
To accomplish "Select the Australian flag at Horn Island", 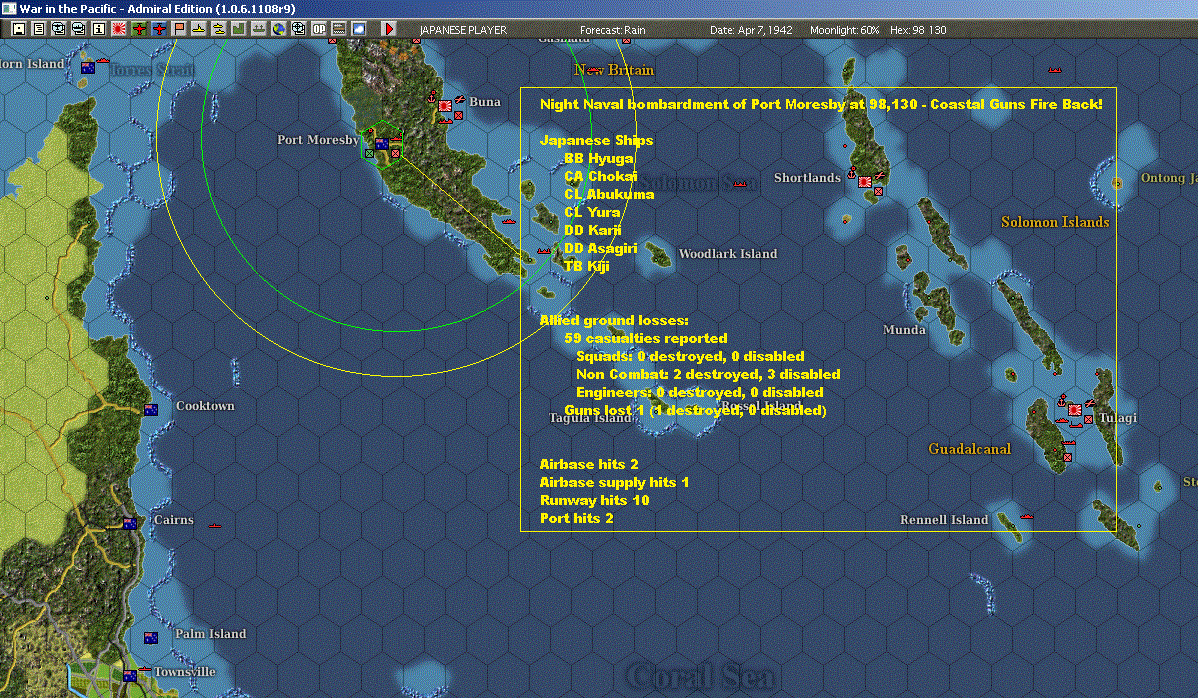I will point(88,67).
